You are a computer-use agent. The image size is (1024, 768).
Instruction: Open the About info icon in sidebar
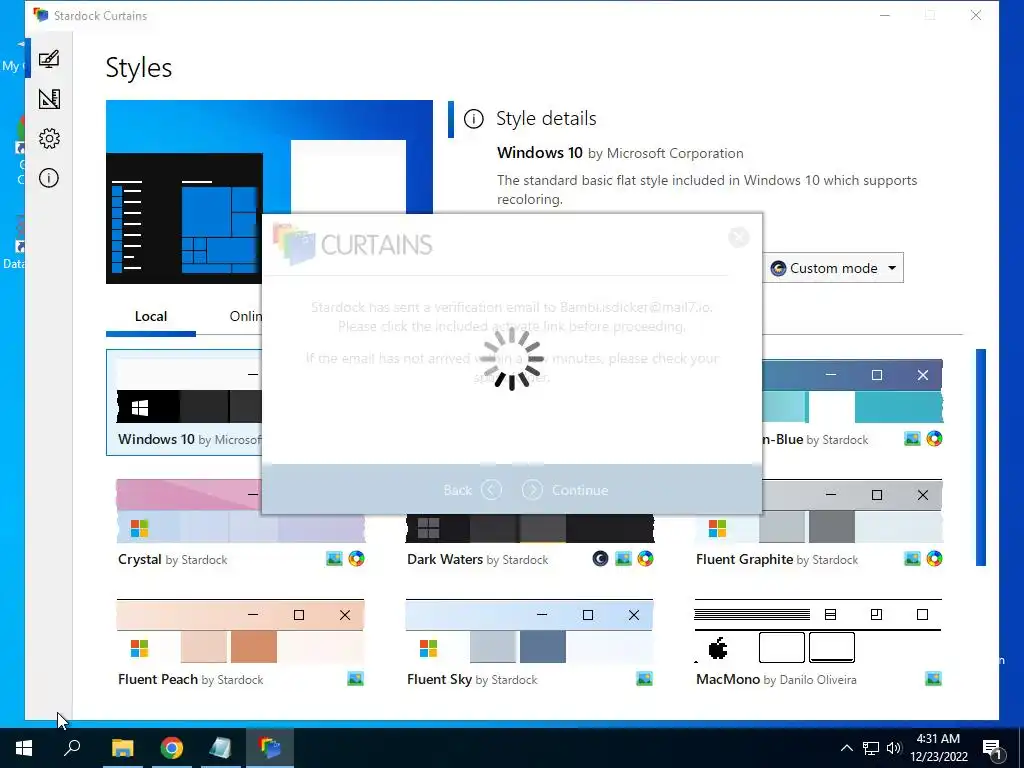(49, 178)
